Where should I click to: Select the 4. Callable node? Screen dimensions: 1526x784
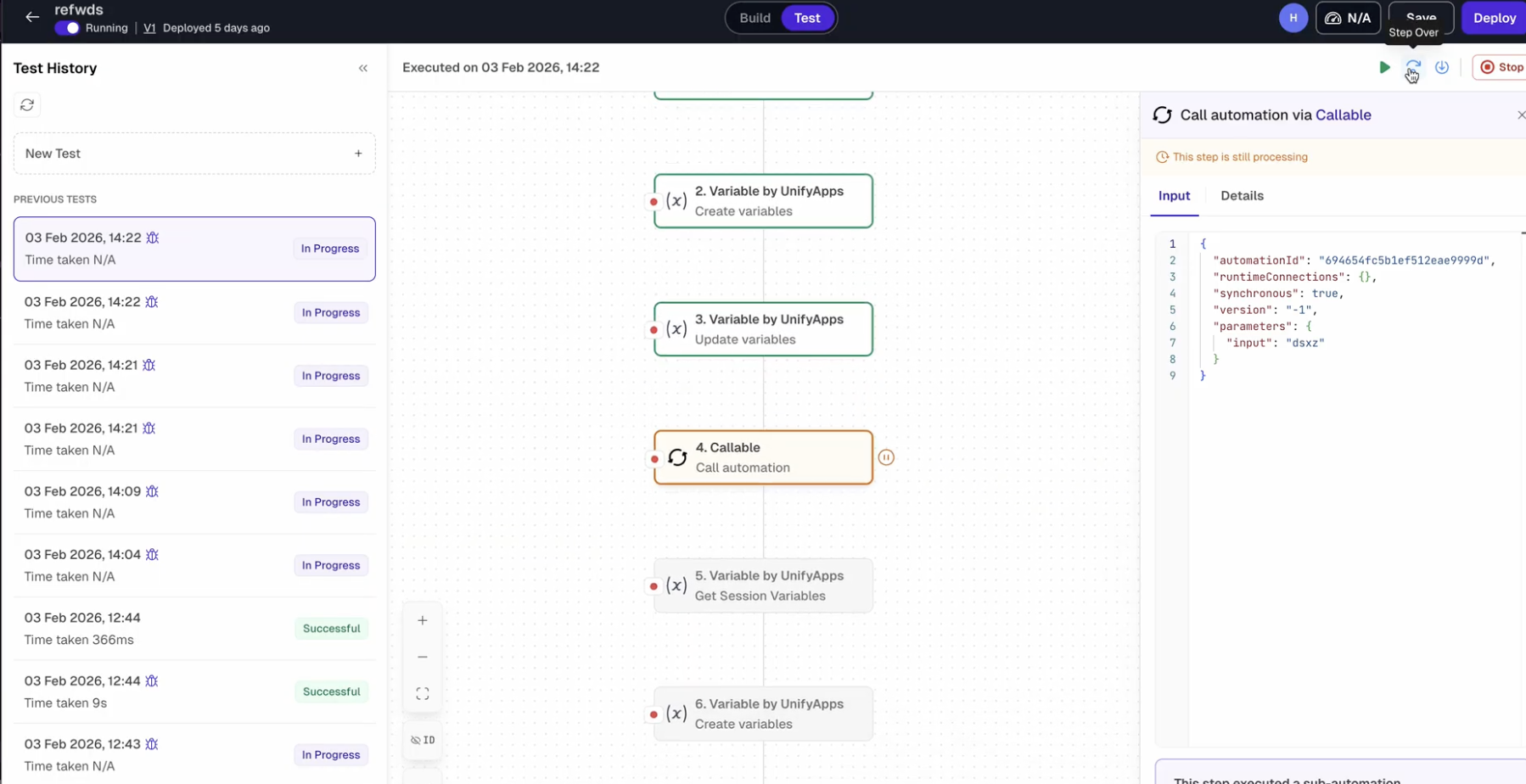(x=763, y=457)
